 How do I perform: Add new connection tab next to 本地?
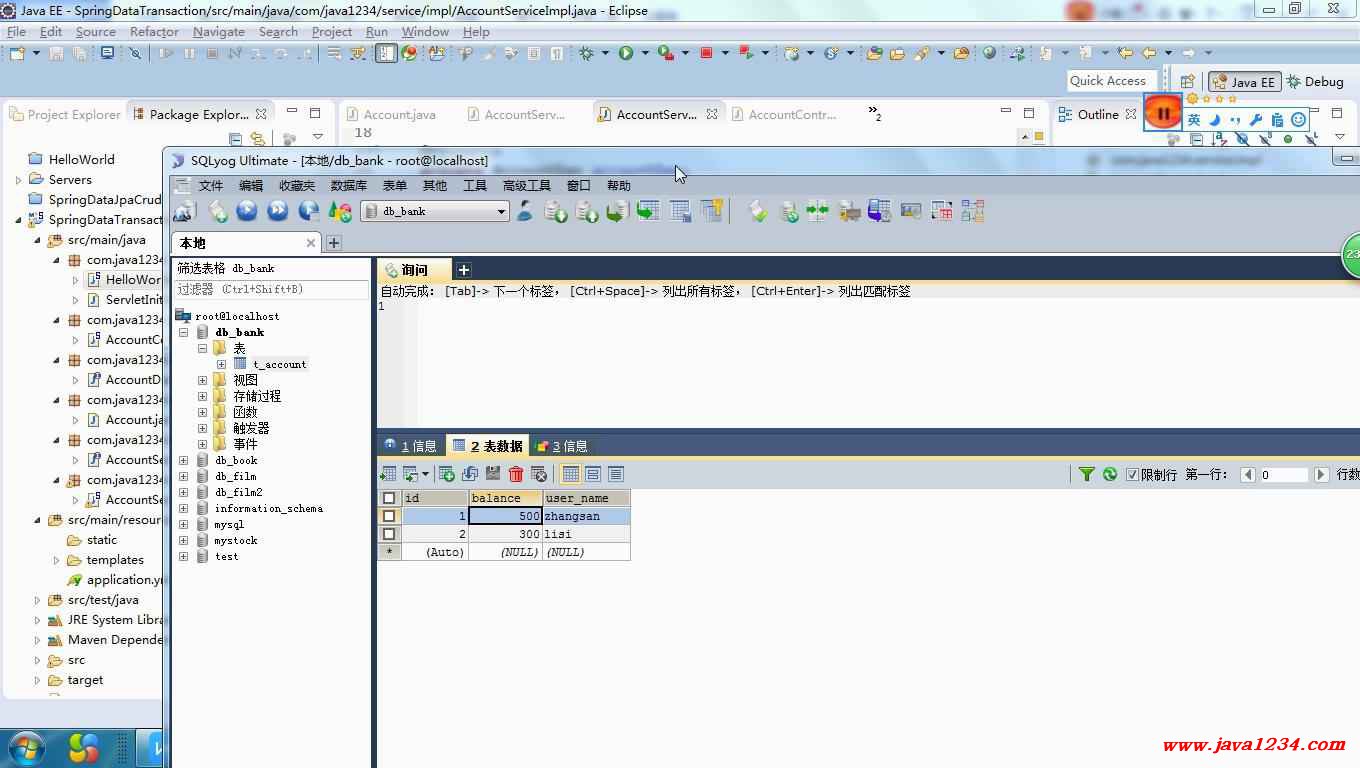(334, 243)
